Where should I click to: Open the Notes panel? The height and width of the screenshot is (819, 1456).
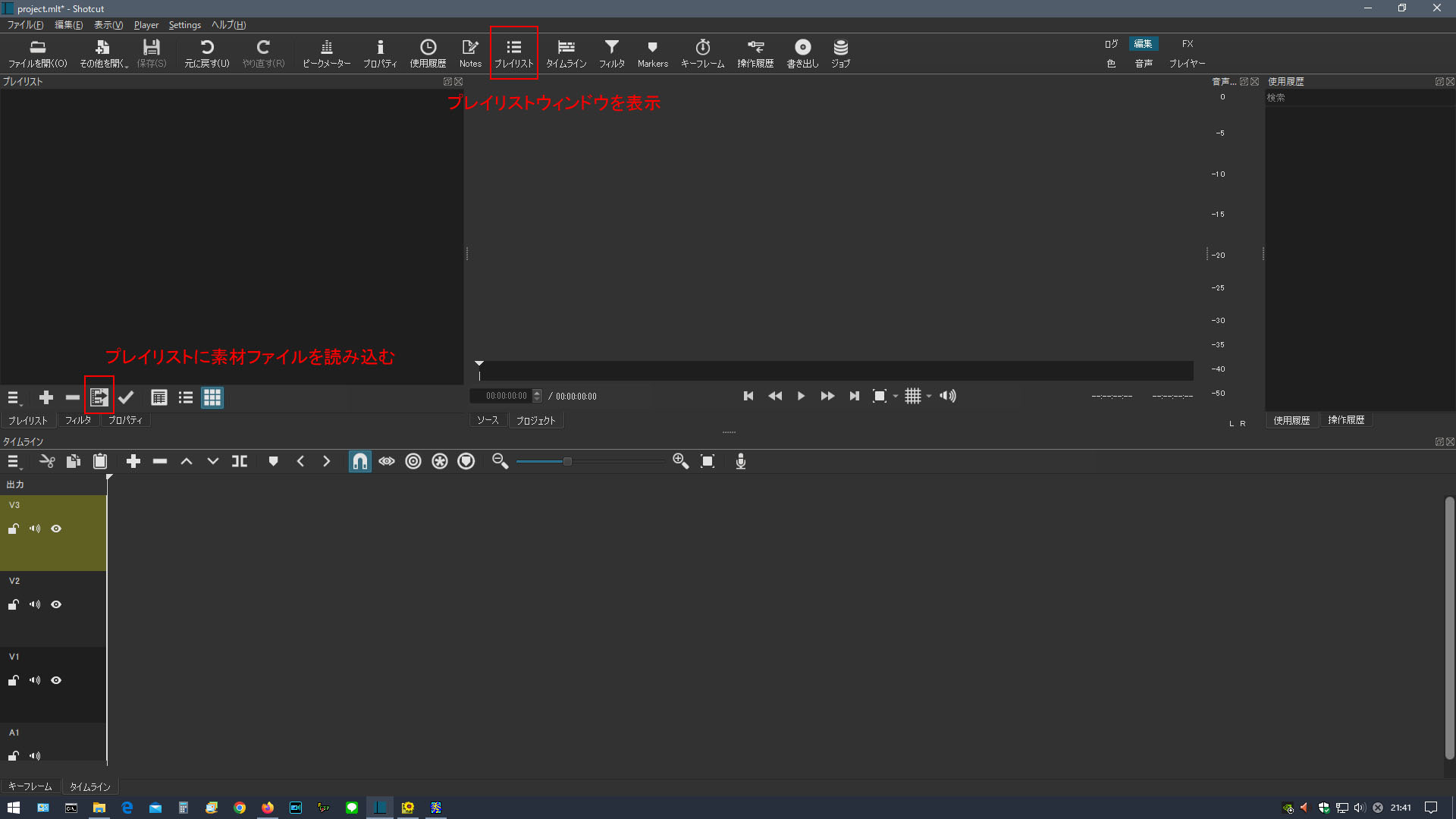[x=470, y=54]
